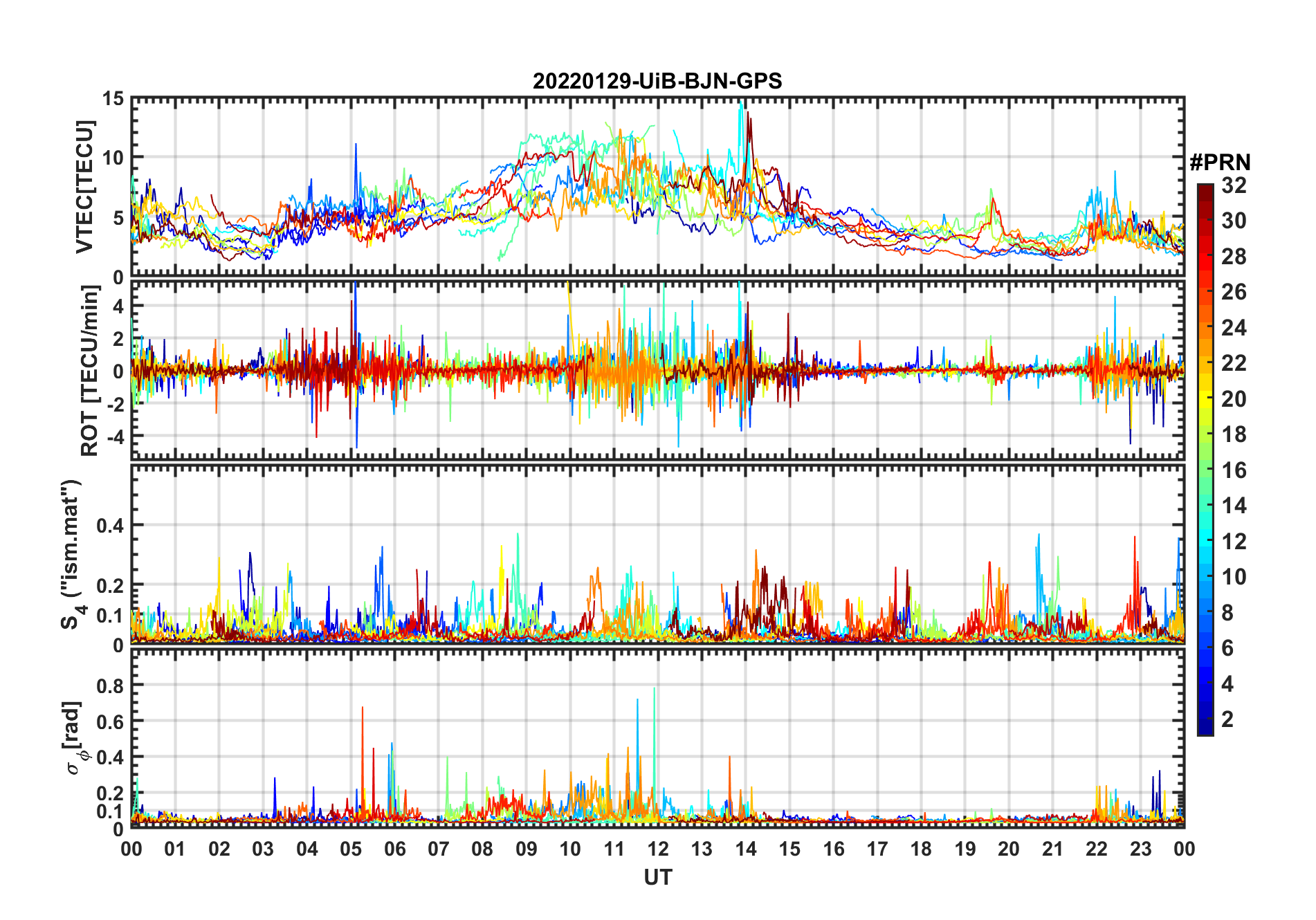Image resolution: width=1316 pixels, height=920 pixels.
Task: Click PRN colorbar tick label 8
Action: coord(1227,613)
